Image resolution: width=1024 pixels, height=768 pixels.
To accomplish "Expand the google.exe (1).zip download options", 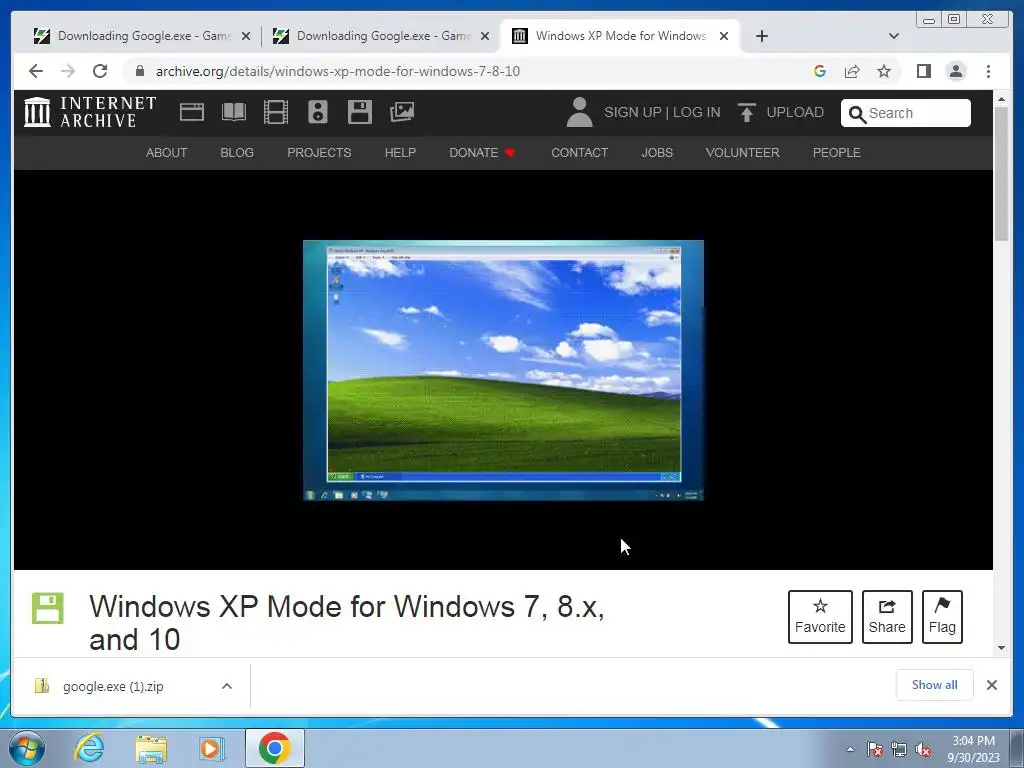I will pos(227,686).
